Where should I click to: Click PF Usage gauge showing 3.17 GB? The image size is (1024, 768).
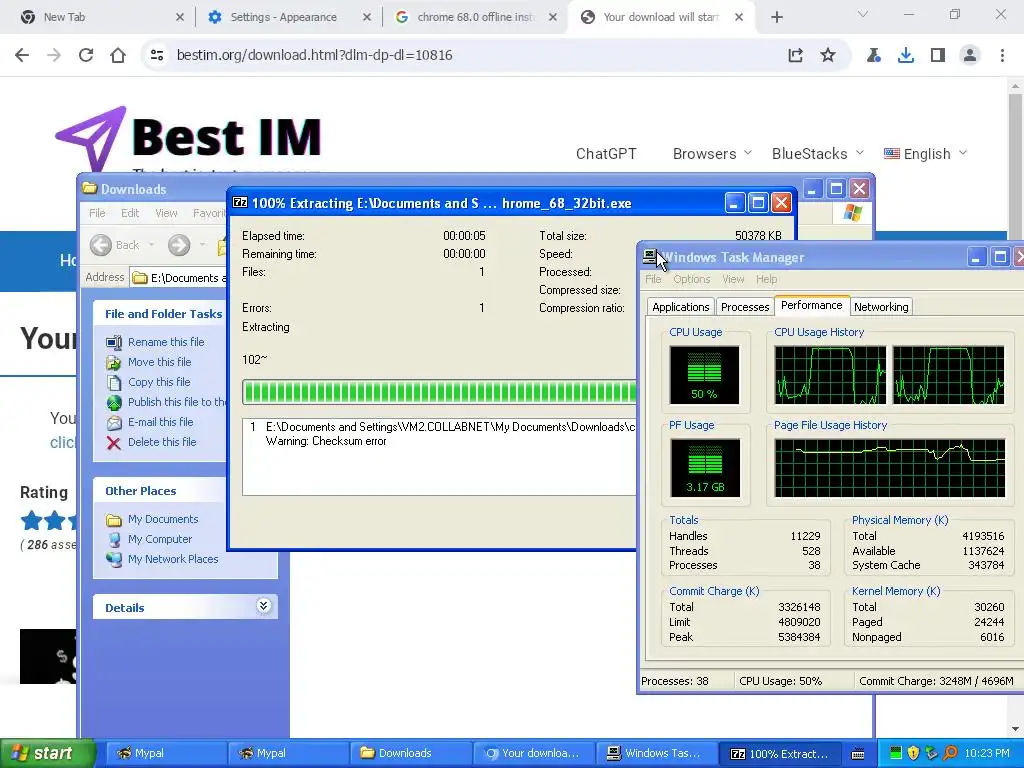point(704,468)
